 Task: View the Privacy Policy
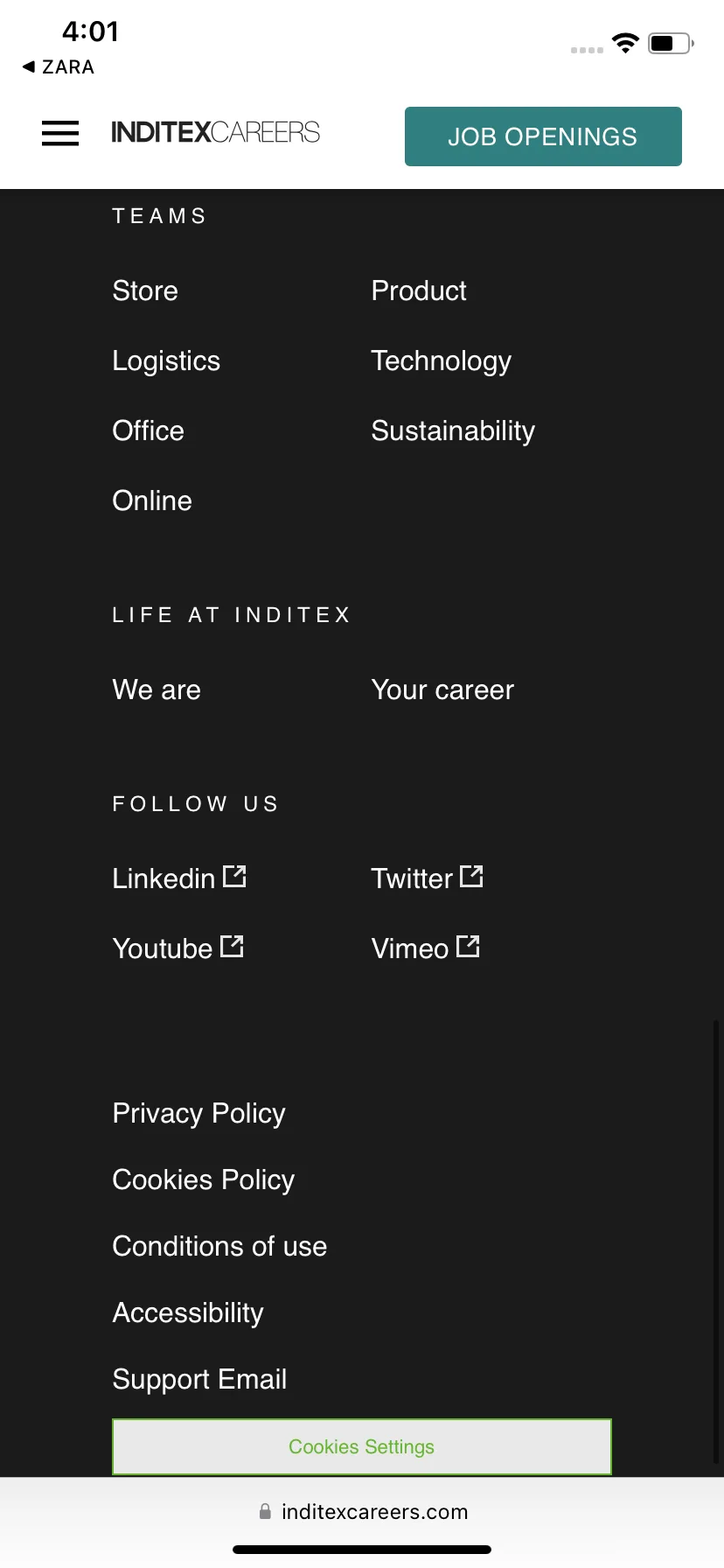[199, 1113]
